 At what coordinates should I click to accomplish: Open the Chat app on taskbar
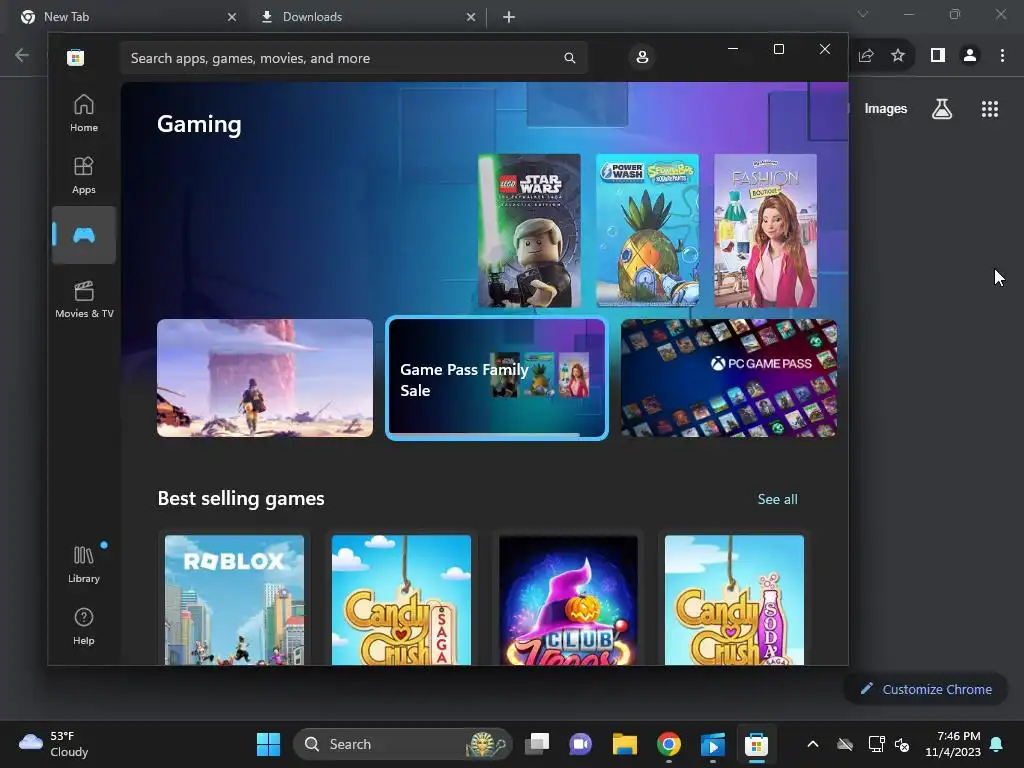click(581, 744)
